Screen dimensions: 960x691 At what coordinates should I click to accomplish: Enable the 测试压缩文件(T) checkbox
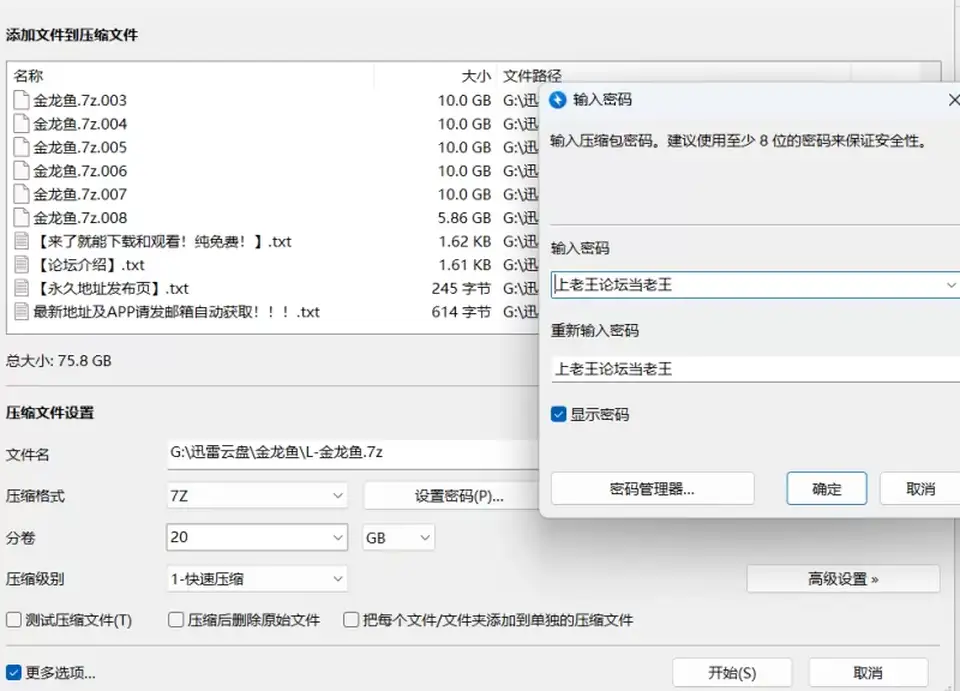click(13, 620)
